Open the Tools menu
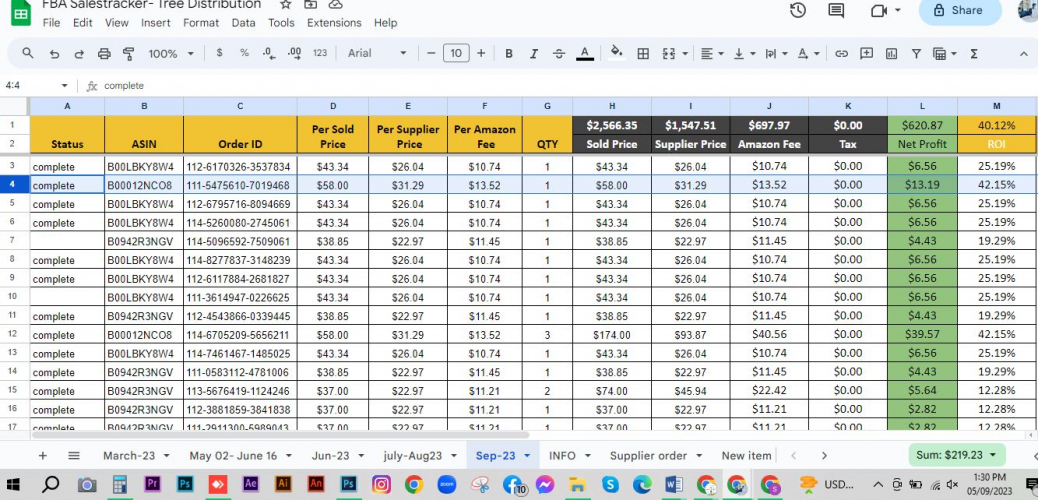The image size is (1038, 500). pos(281,23)
